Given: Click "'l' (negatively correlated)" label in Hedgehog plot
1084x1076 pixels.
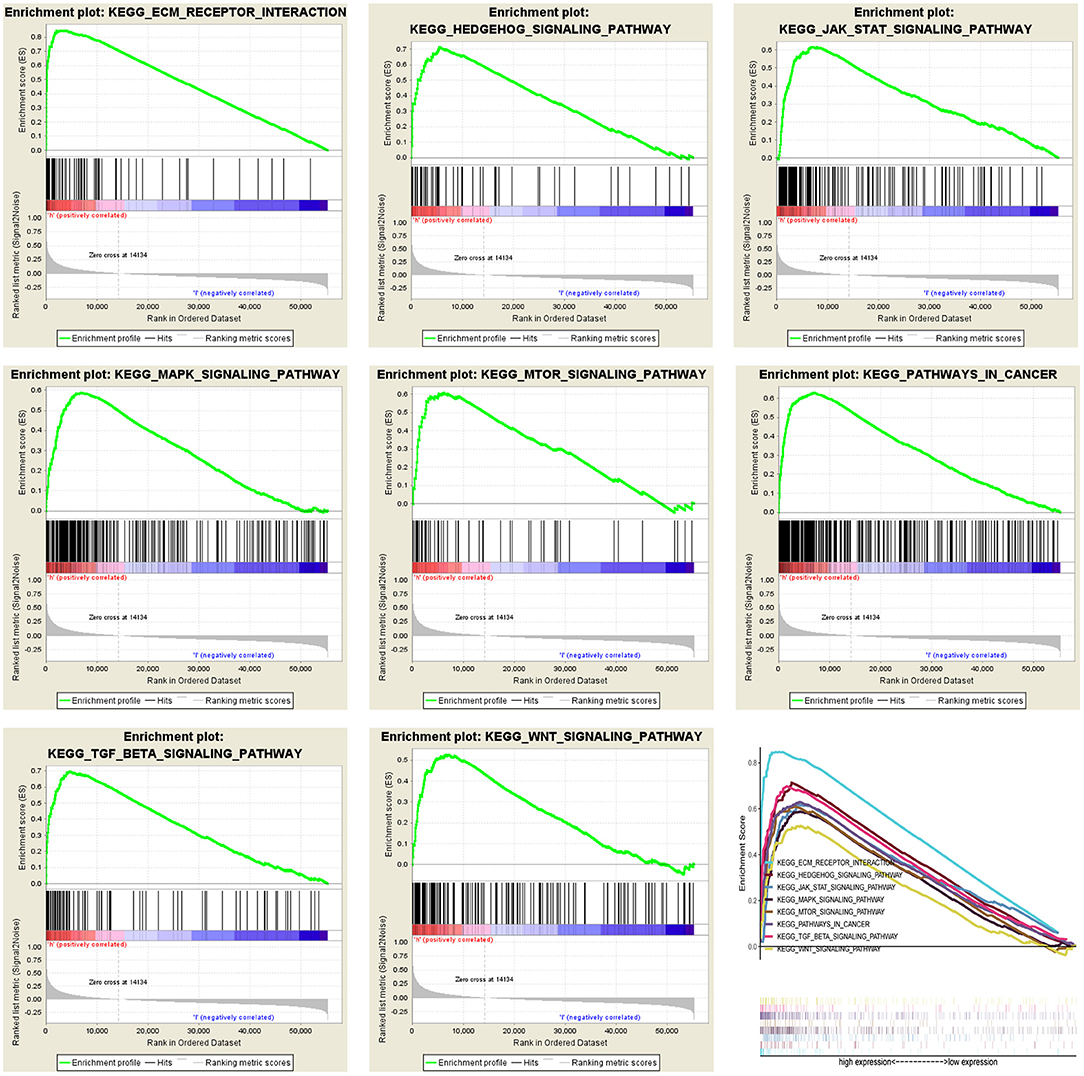Looking at the screenshot, I should pyautogui.click(x=599, y=293).
